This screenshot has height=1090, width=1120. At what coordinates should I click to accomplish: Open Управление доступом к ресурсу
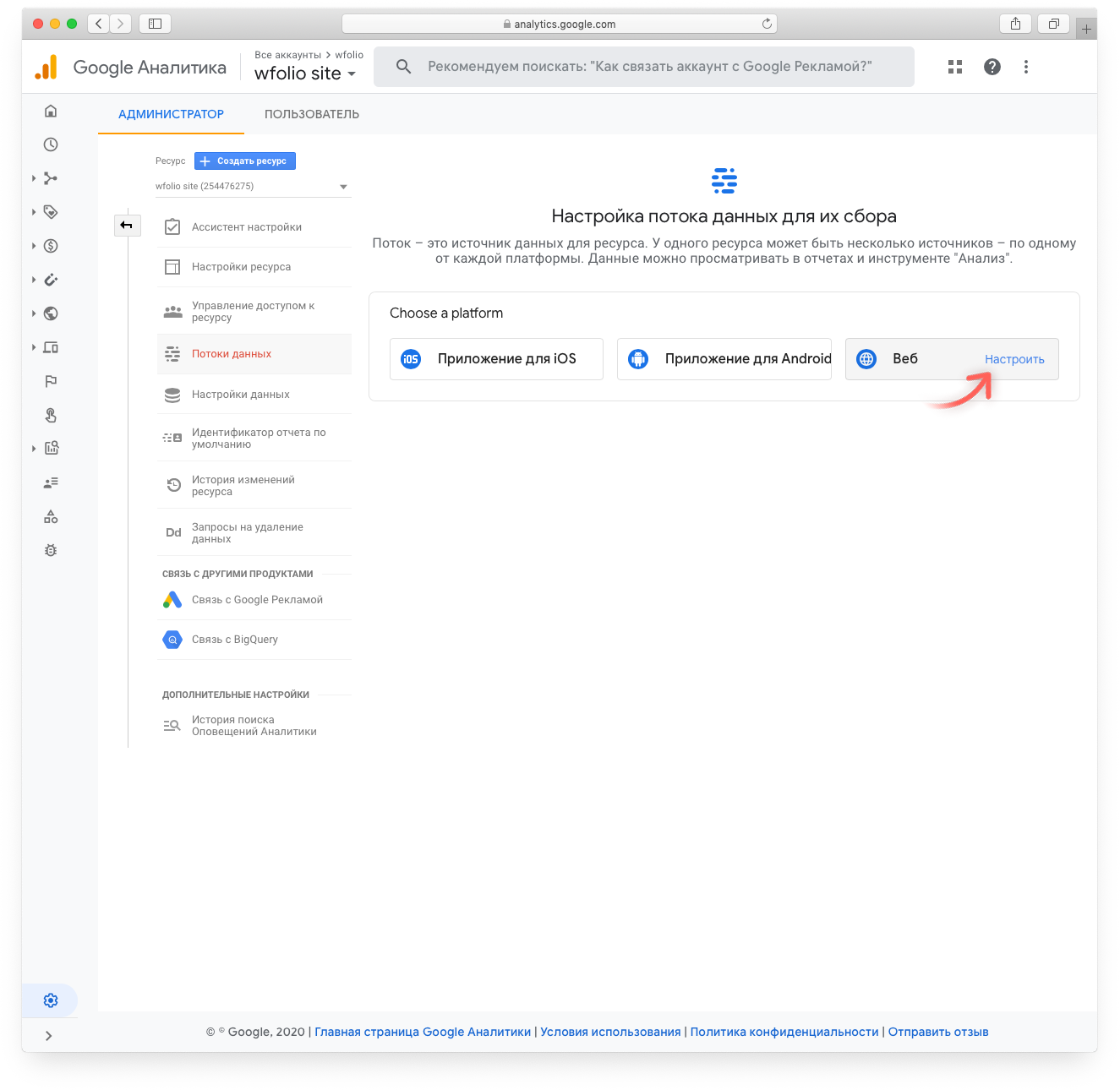coord(254,312)
